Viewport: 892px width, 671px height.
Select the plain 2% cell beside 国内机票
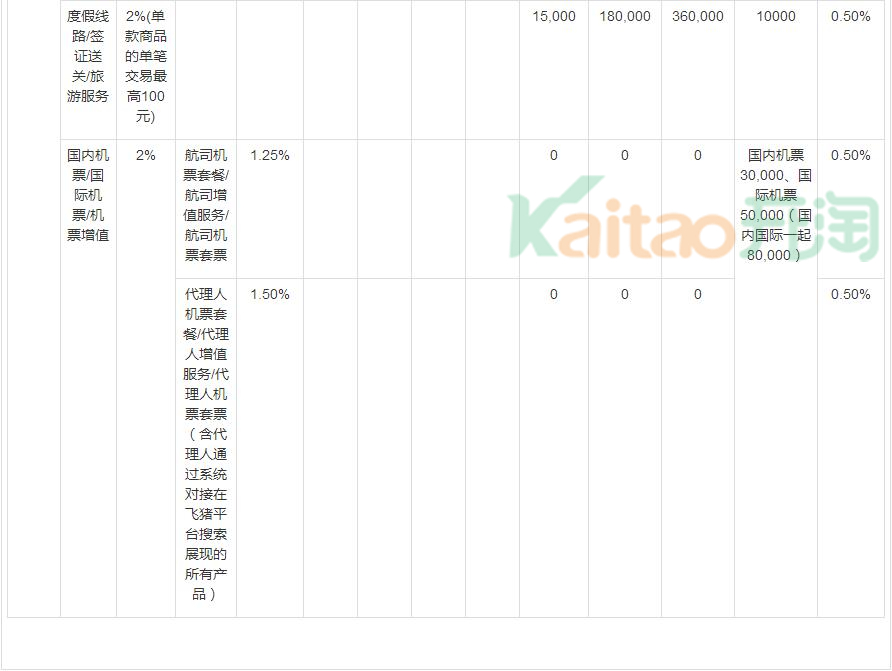146,155
